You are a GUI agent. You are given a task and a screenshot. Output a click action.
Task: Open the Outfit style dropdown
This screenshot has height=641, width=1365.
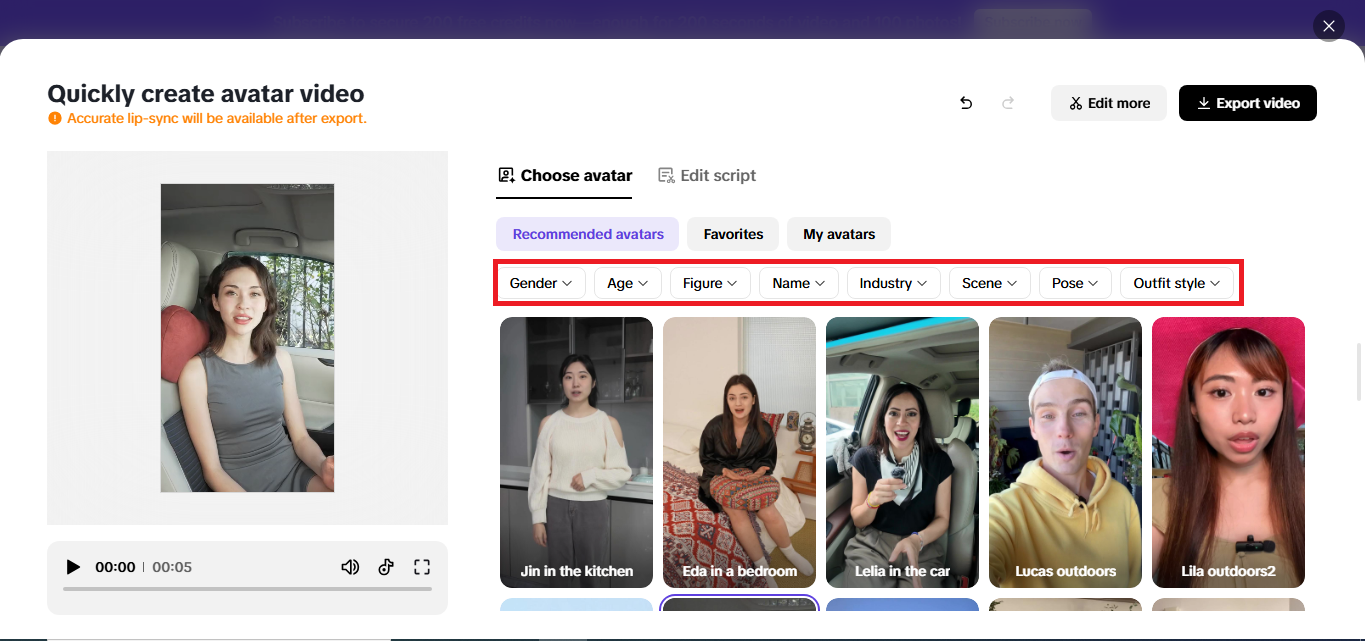tap(1177, 282)
